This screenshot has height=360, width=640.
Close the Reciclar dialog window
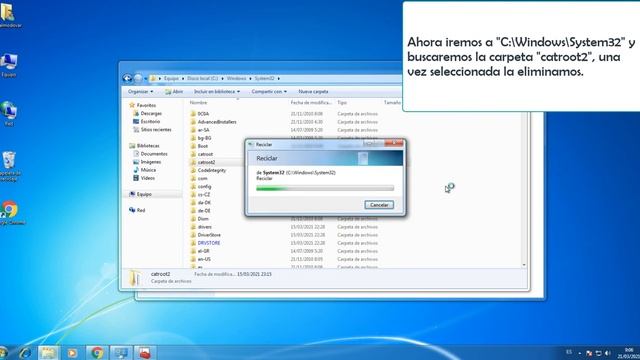point(394,143)
